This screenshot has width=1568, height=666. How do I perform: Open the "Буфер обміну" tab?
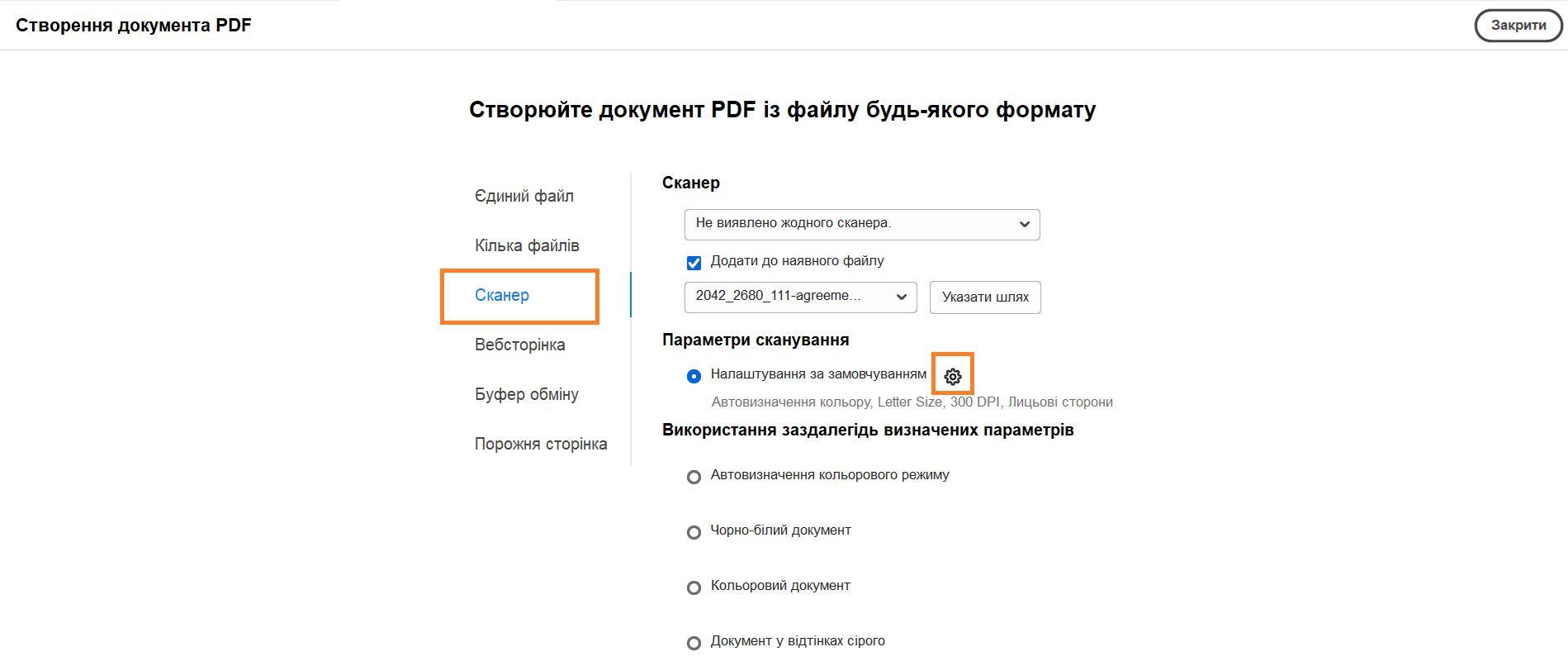pos(527,394)
